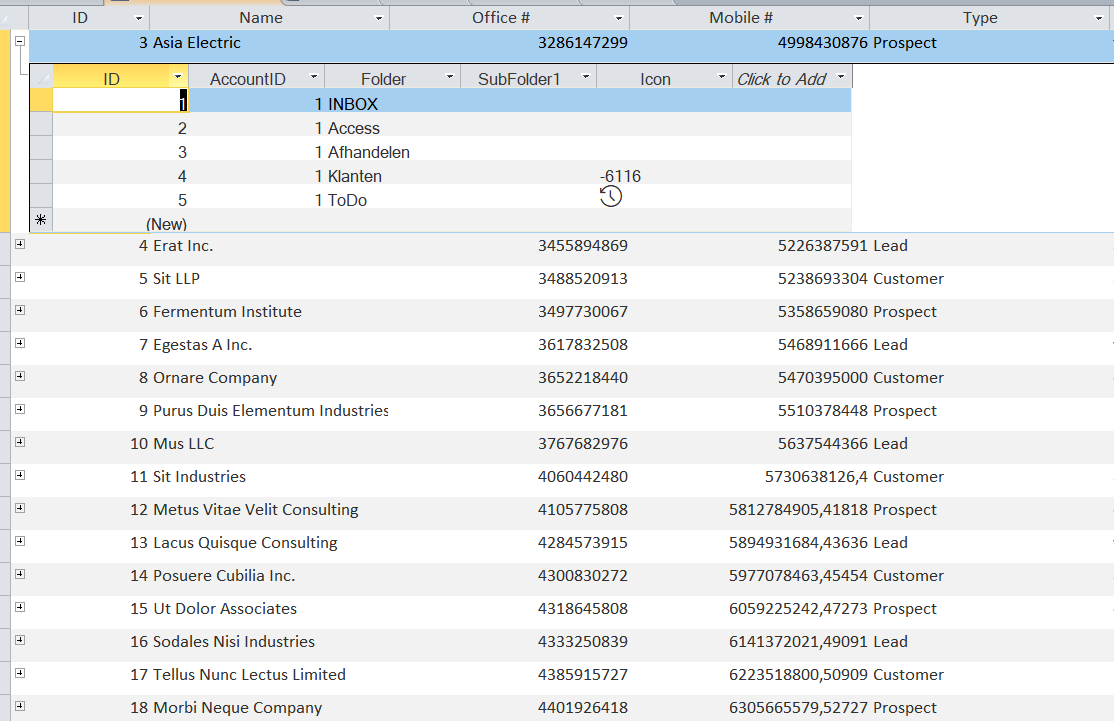Open the Mobile # column filter dropdown
Image resolution: width=1114 pixels, height=721 pixels.
(x=858, y=18)
